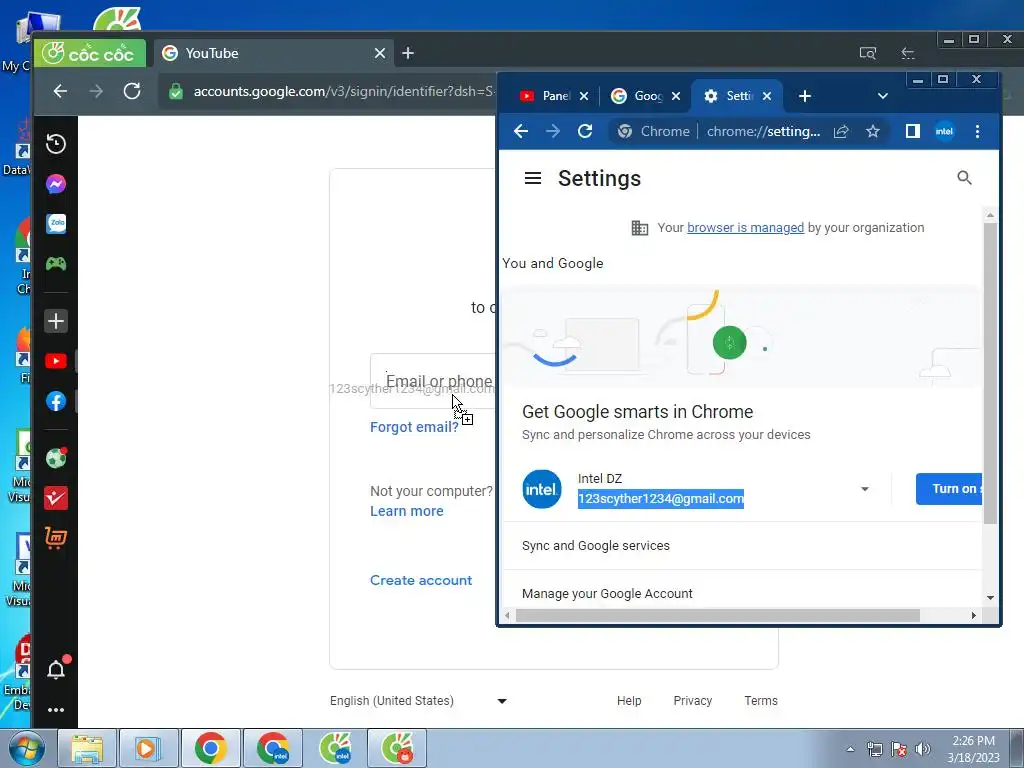Click the Turn on sync button
The height and width of the screenshot is (768, 1024).
point(949,489)
